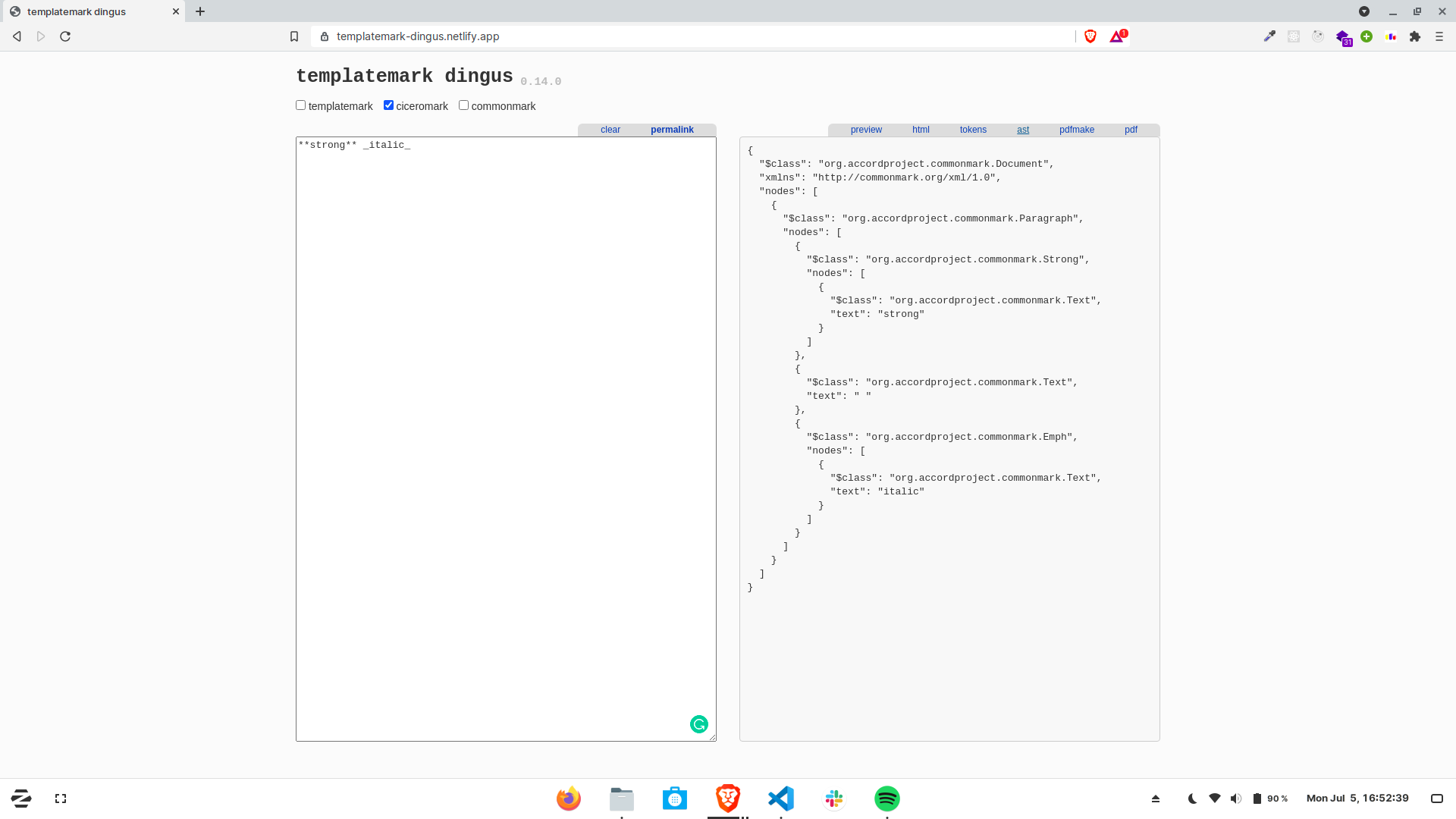
Task: Click the clear link above the editor
Action: click(610, 130)
